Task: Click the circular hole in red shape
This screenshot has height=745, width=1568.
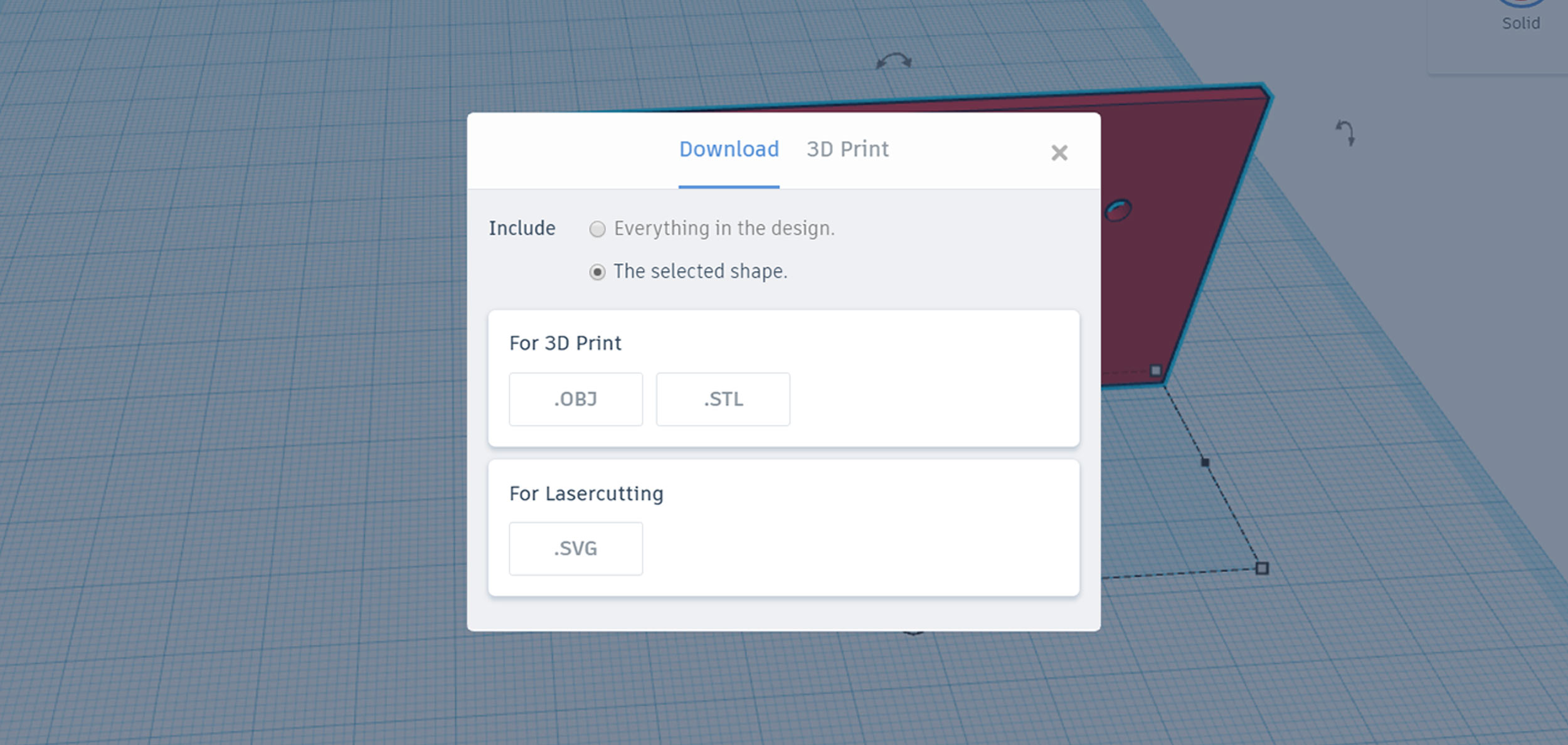Action: click(1118, 210)
